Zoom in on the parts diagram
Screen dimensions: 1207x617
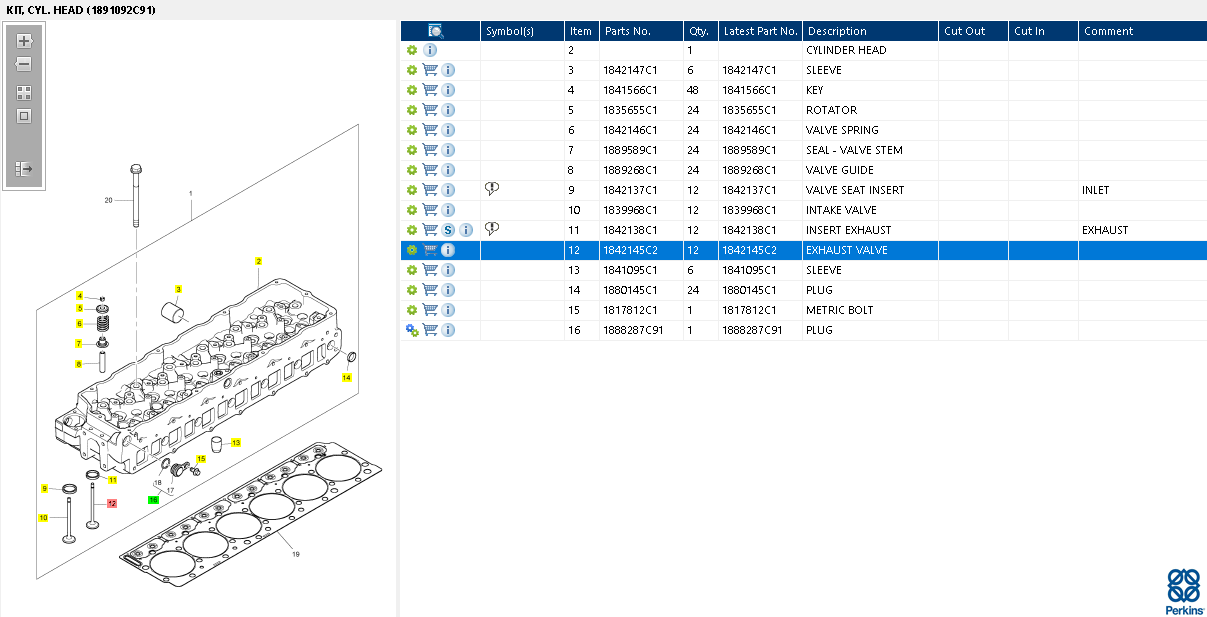point(24,41)
